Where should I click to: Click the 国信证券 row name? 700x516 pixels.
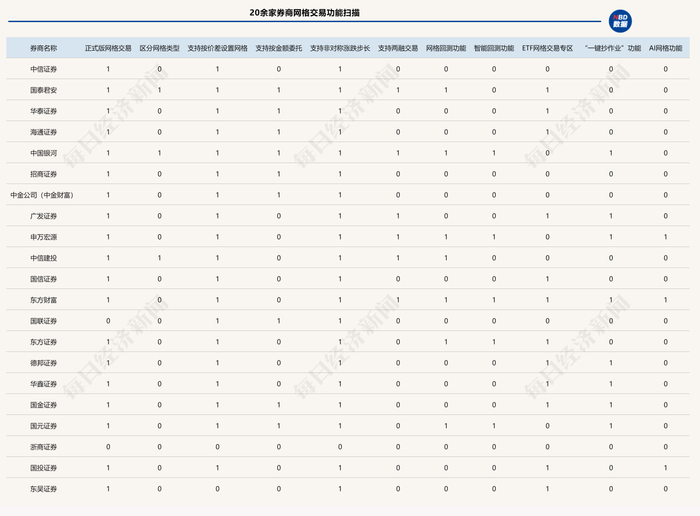point(43,279)
